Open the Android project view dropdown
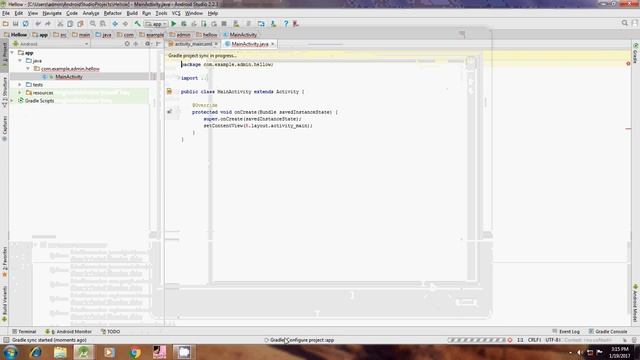The width and height of the screenshot is (640, 360). point(50,44)
